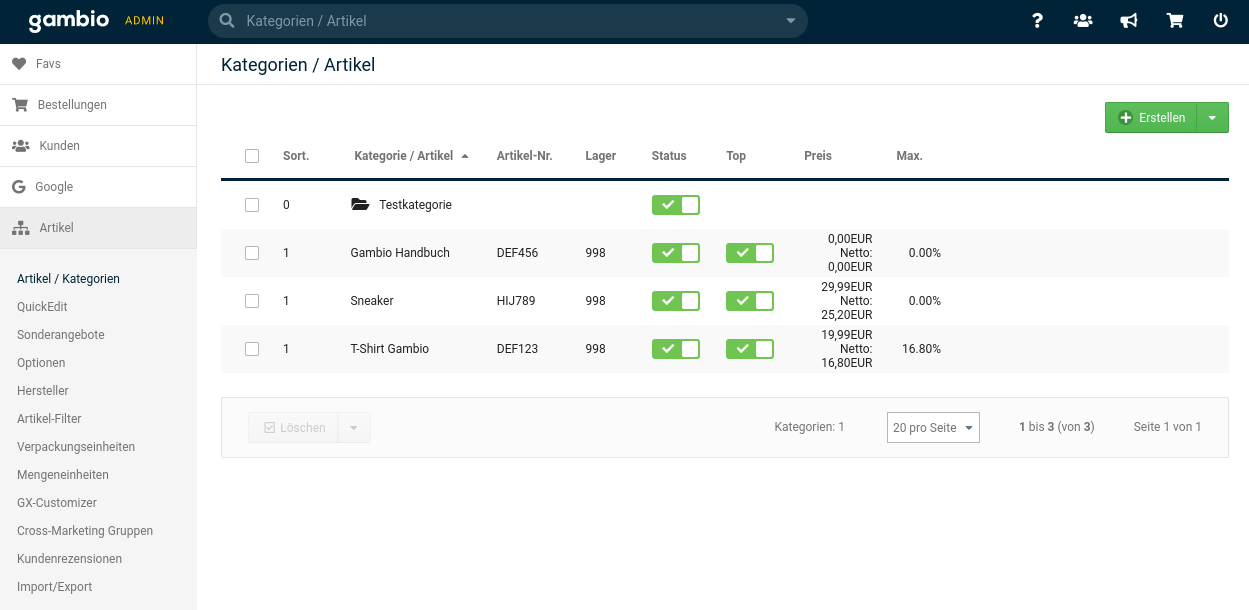Open Bestellungen in the sidebar
This screenshot has width=1249, height=610.
pyautogui.click(x=72, y=105)
